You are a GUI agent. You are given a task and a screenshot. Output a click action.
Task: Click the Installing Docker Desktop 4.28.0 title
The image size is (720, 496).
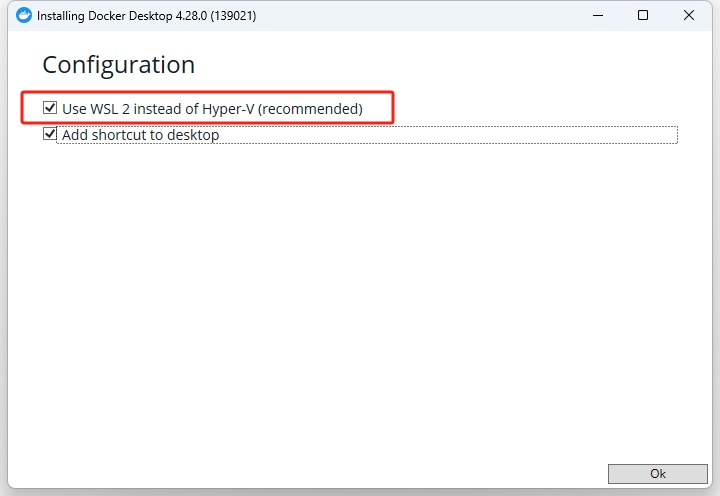(x=146, y=16)
